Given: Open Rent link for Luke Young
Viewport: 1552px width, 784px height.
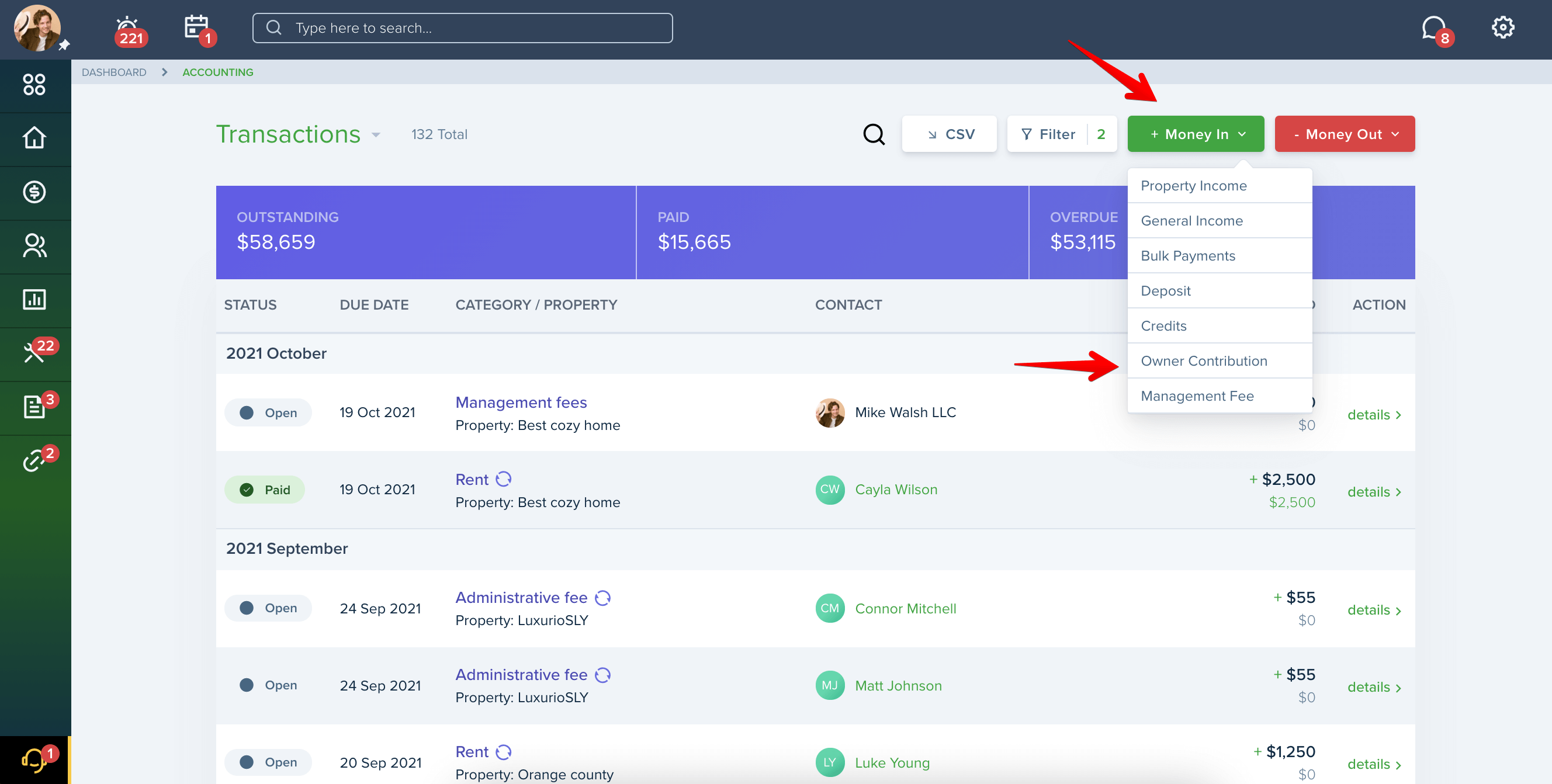Looking at the screenshot, I should tap(472, 751).
